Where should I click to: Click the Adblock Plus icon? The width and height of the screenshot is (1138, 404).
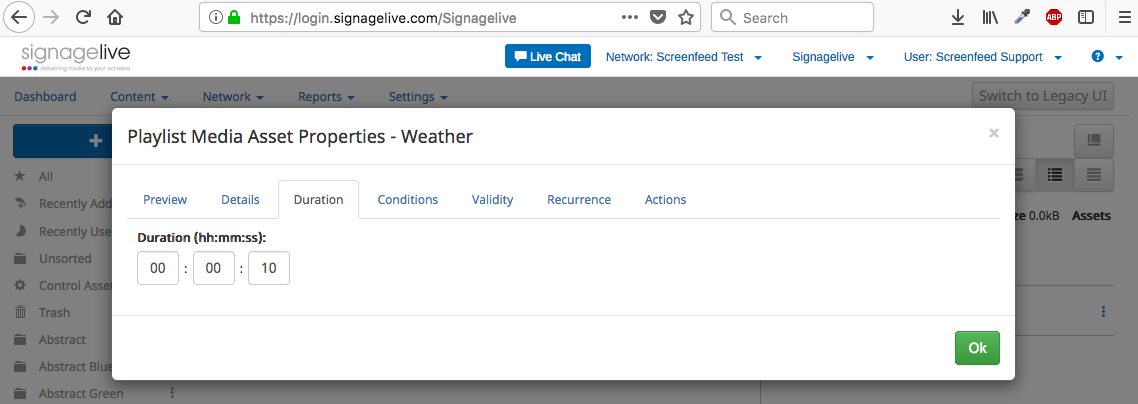pyautogui.click(x=1053, y=17)
